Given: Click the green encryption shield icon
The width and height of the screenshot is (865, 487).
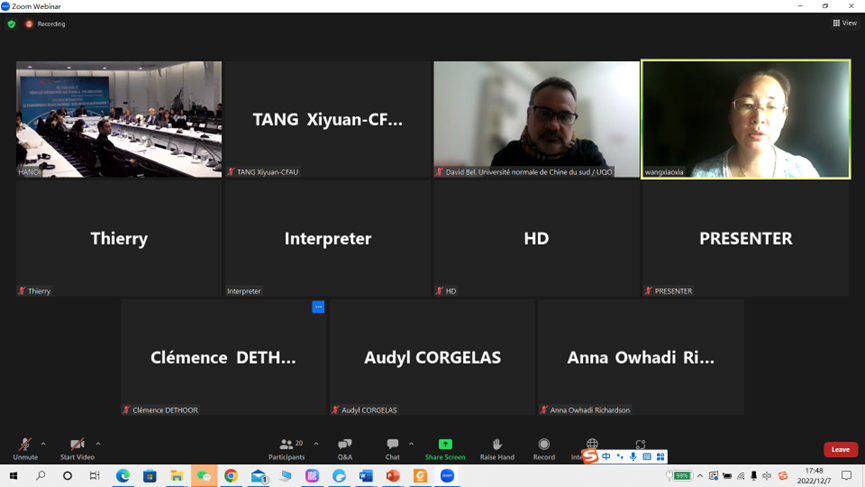Looking at the screenshot, I should tap(11, 24).
